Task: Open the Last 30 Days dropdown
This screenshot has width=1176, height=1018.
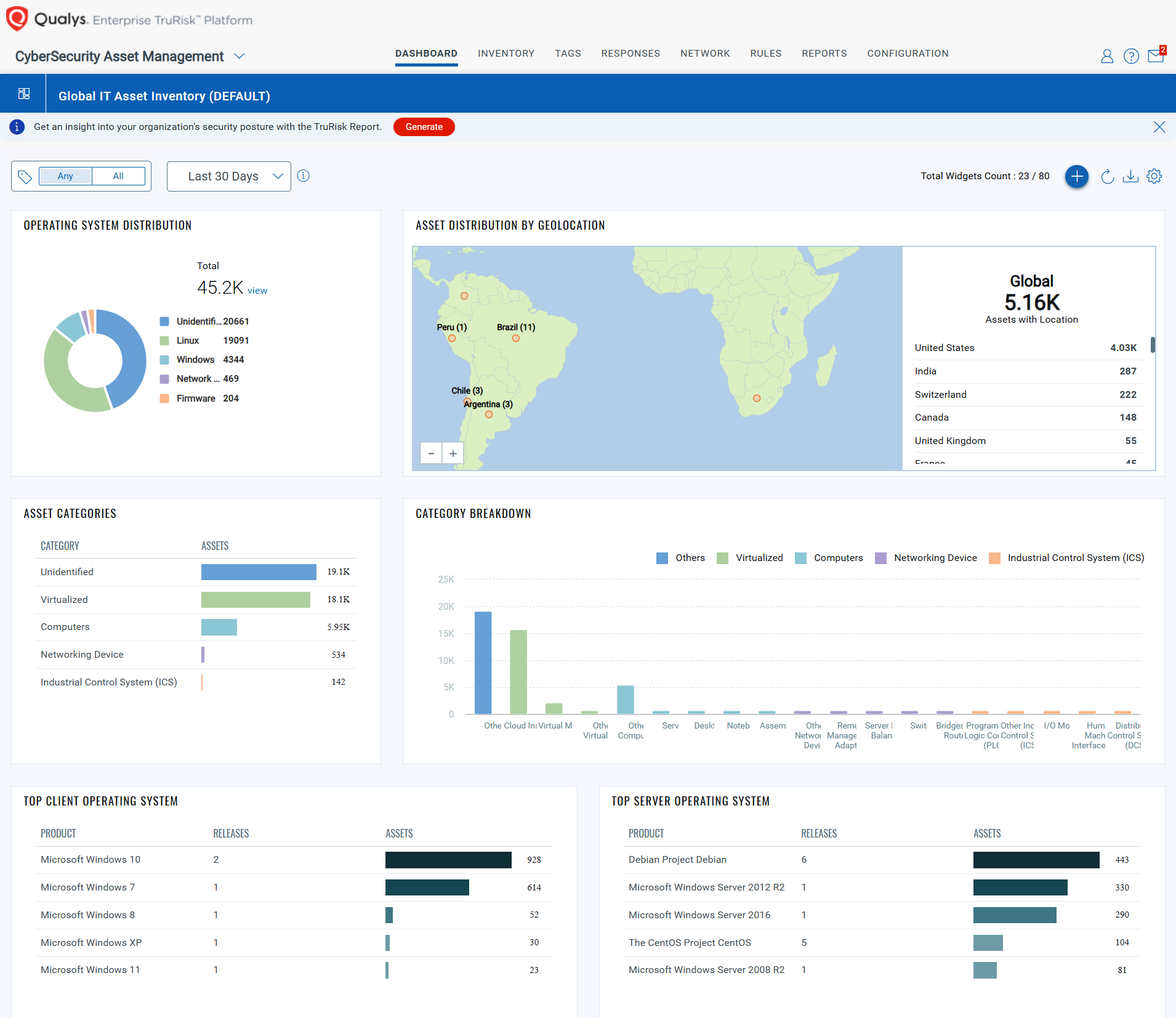Action: [229, 177]
